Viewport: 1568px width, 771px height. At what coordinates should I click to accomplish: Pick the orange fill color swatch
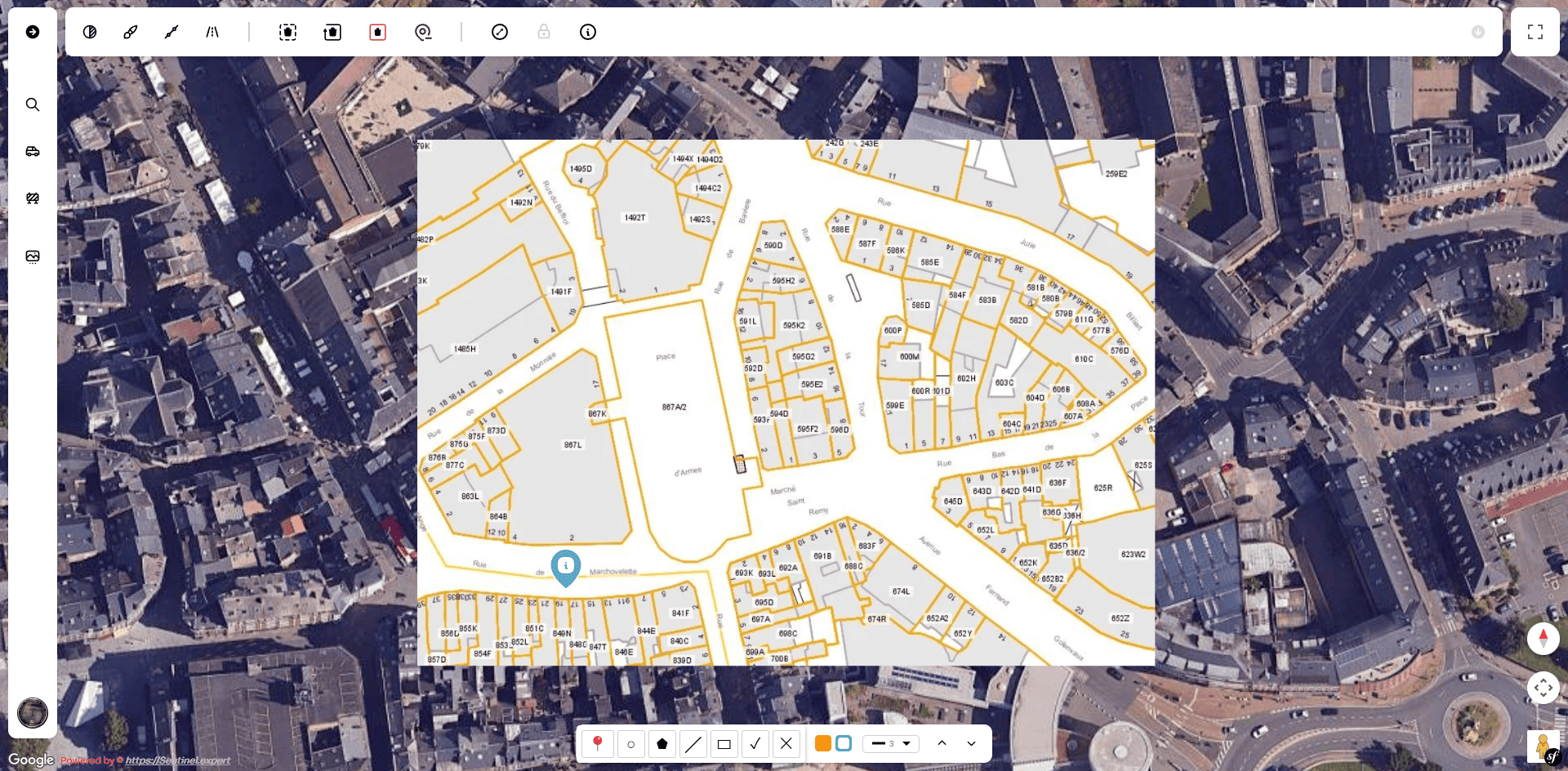point(823,743)
